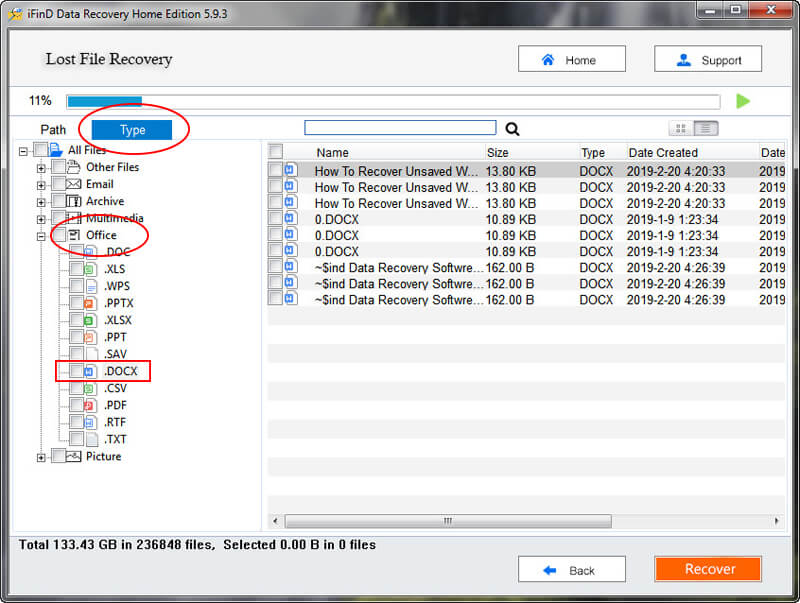800x603 pixels.
Task: Click the .DOCX file type icon in tree
Action: (90, 371)
